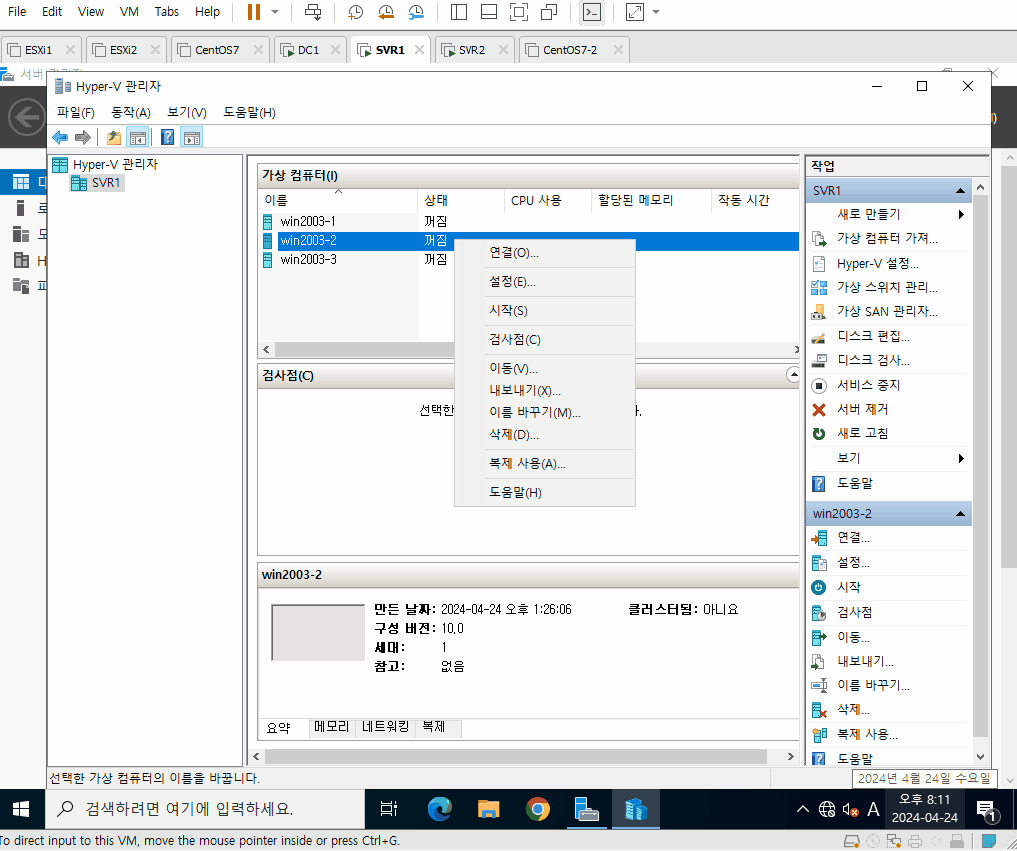Open the taskbar clock and date
This screenshot has width=1017, height=851.
coord(924,809)
